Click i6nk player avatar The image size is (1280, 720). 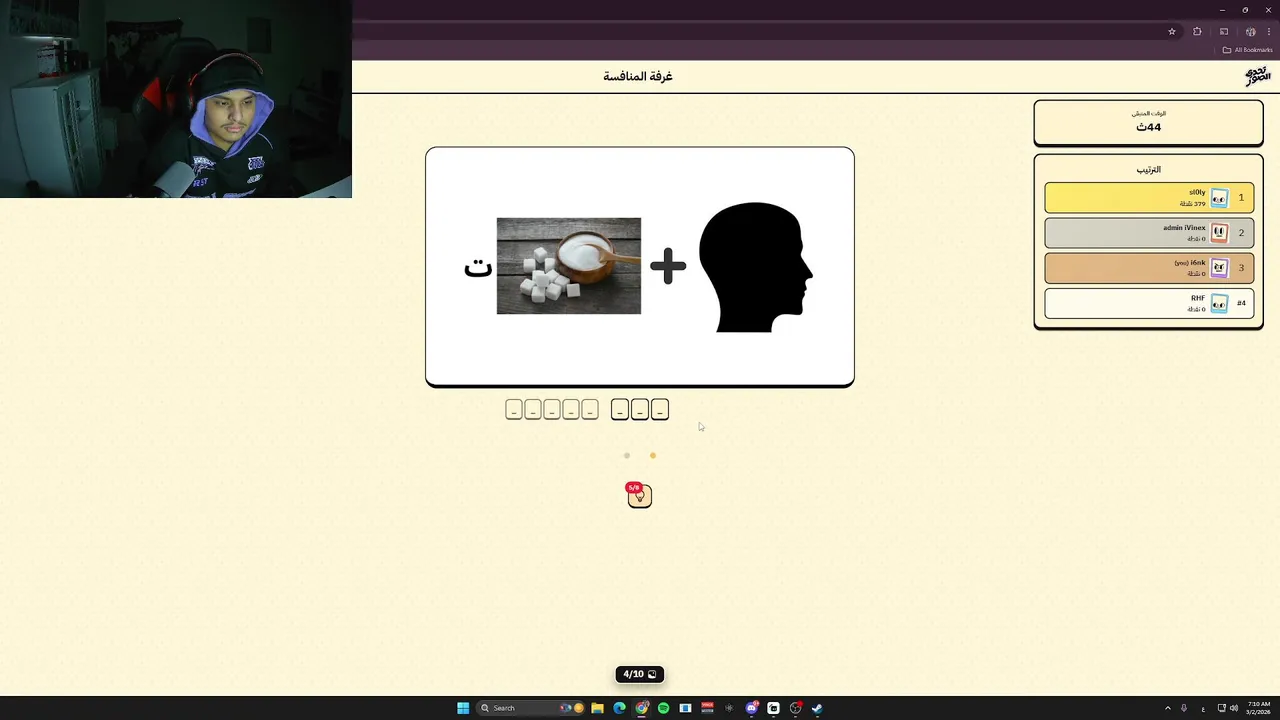tap(1219, 268)
